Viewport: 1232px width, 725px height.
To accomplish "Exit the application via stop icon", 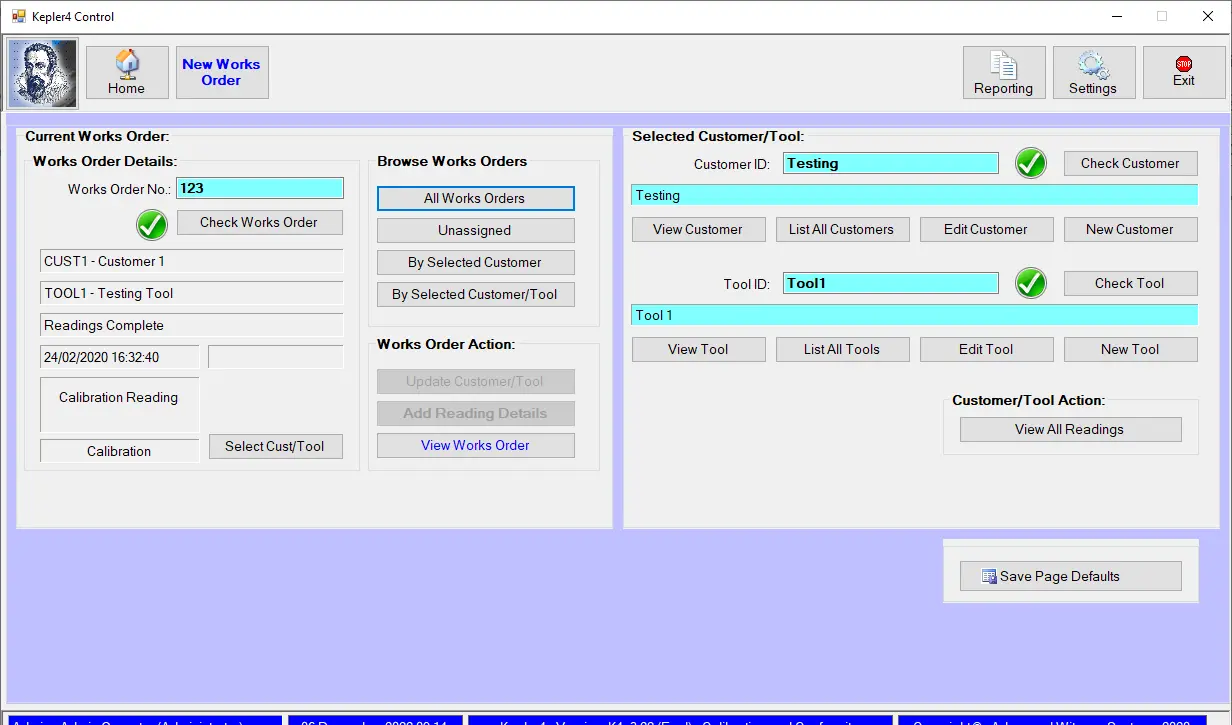I will (1184, 72).
